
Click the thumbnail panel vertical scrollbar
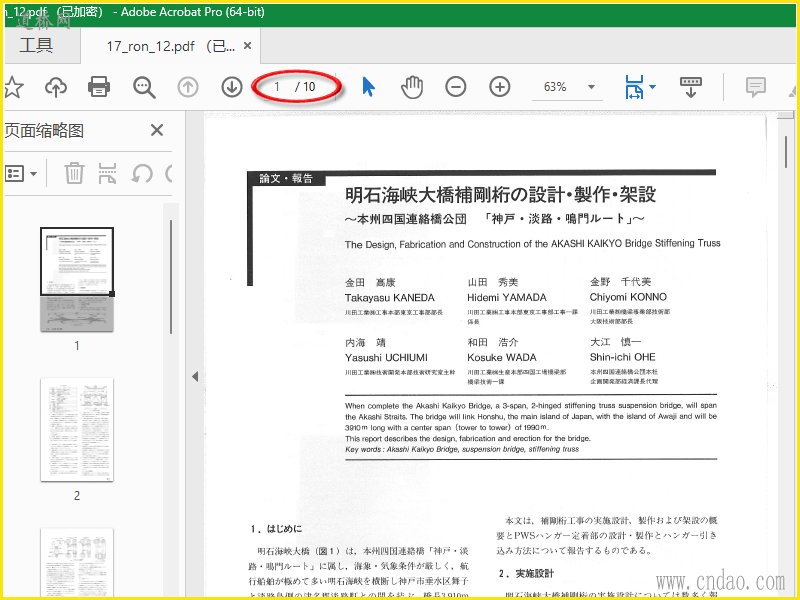click(x=171, y=277)
